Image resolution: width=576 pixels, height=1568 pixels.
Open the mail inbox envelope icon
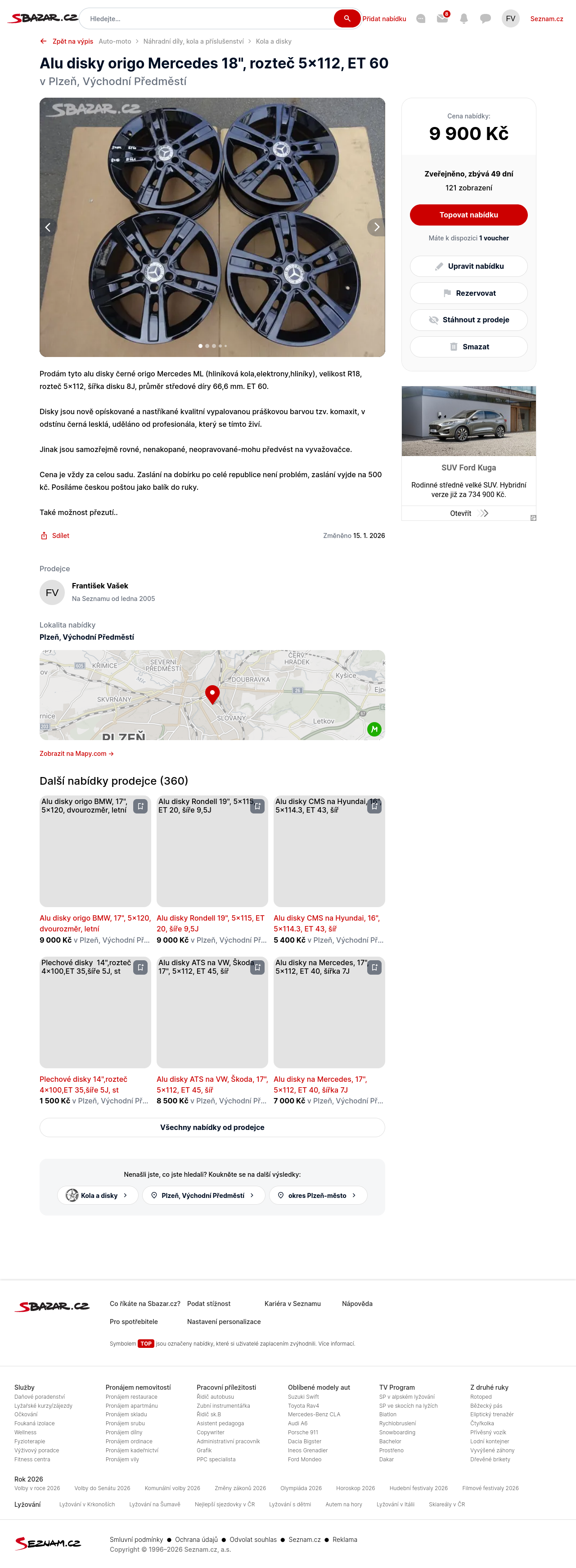click(442, 19)
